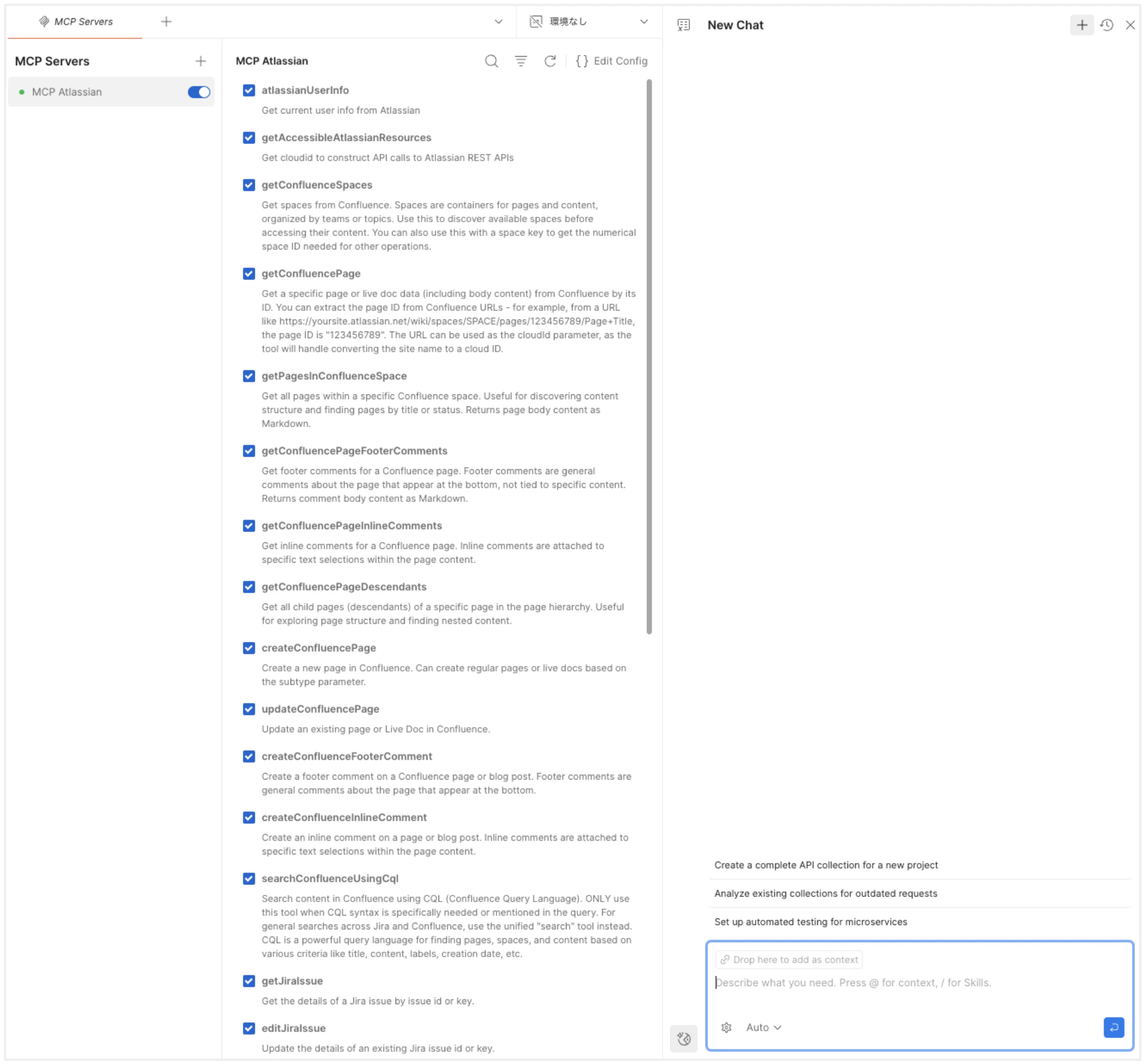Uncheck the getJiraIssue tool
Image resolution: width=1144 pixels, height=1064 pixels.
point(249,981)
